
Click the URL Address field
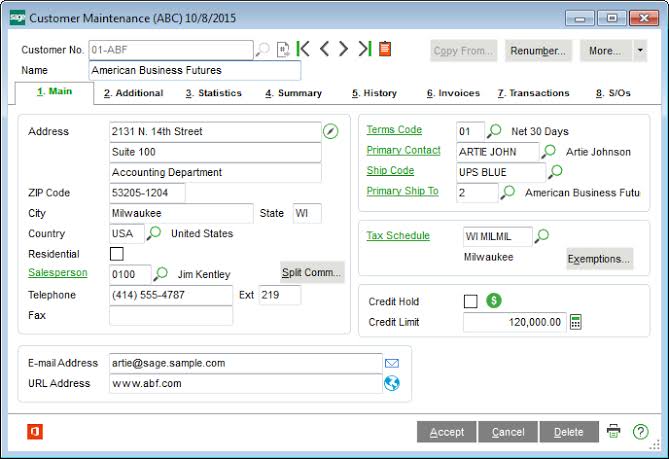(x=246, y=383)
